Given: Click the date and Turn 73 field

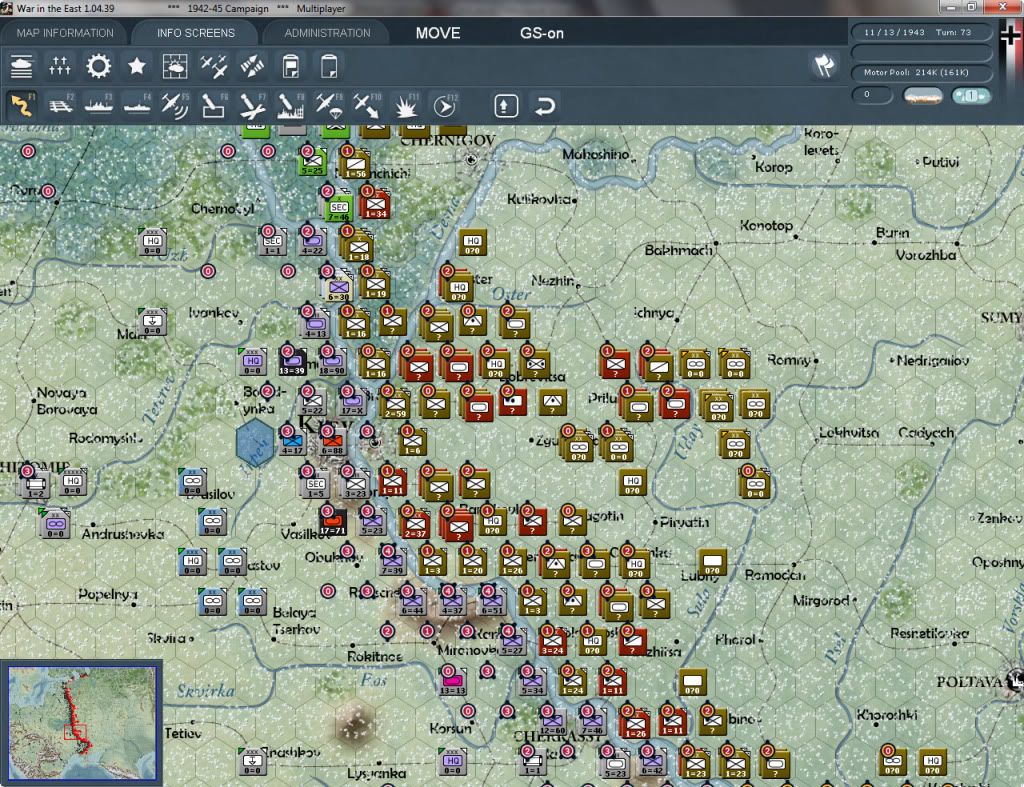Looking at the screenshot, I should (921, 32).
